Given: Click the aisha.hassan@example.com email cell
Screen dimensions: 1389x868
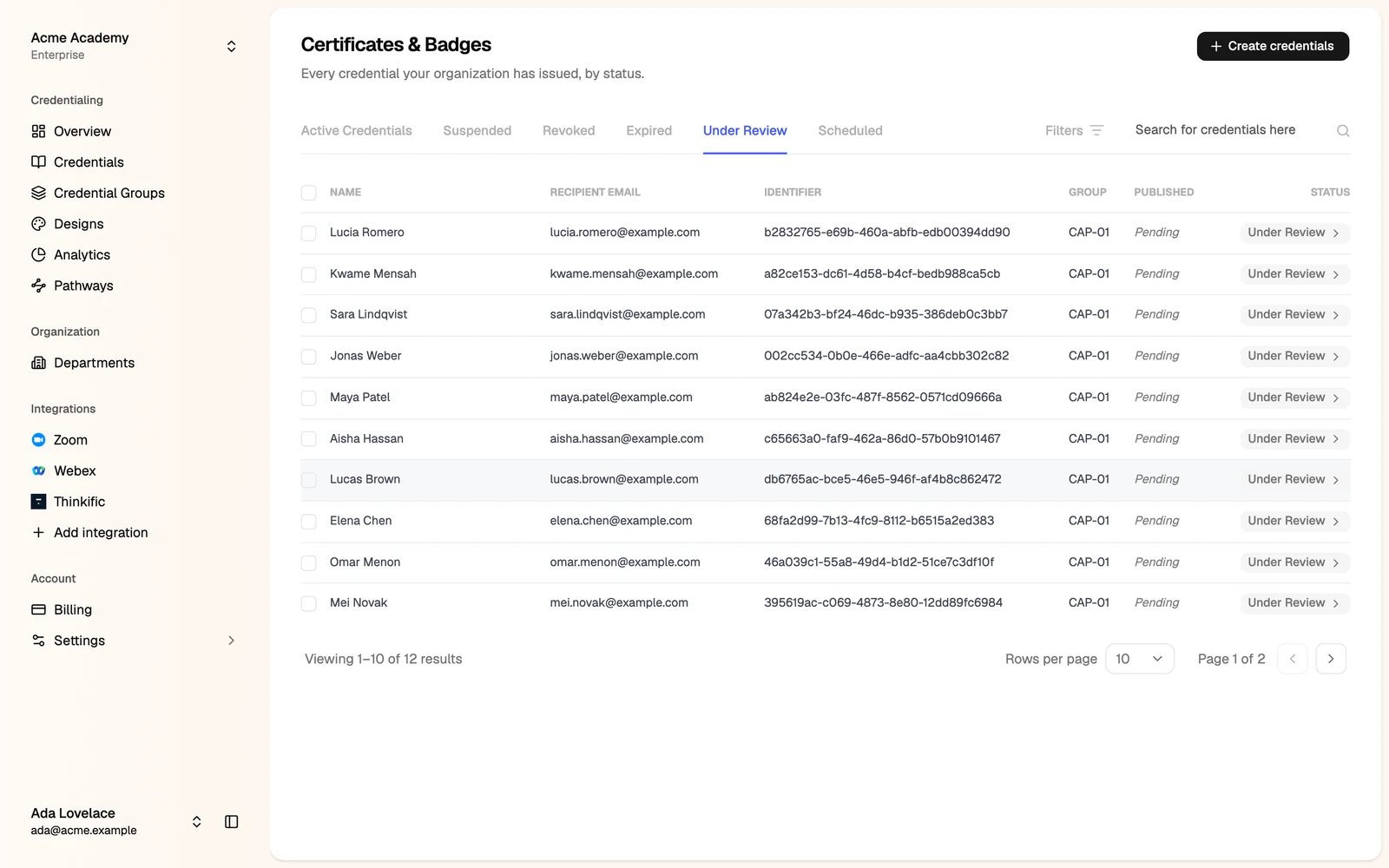Looking at the screenshot, I should pos(627,438).
